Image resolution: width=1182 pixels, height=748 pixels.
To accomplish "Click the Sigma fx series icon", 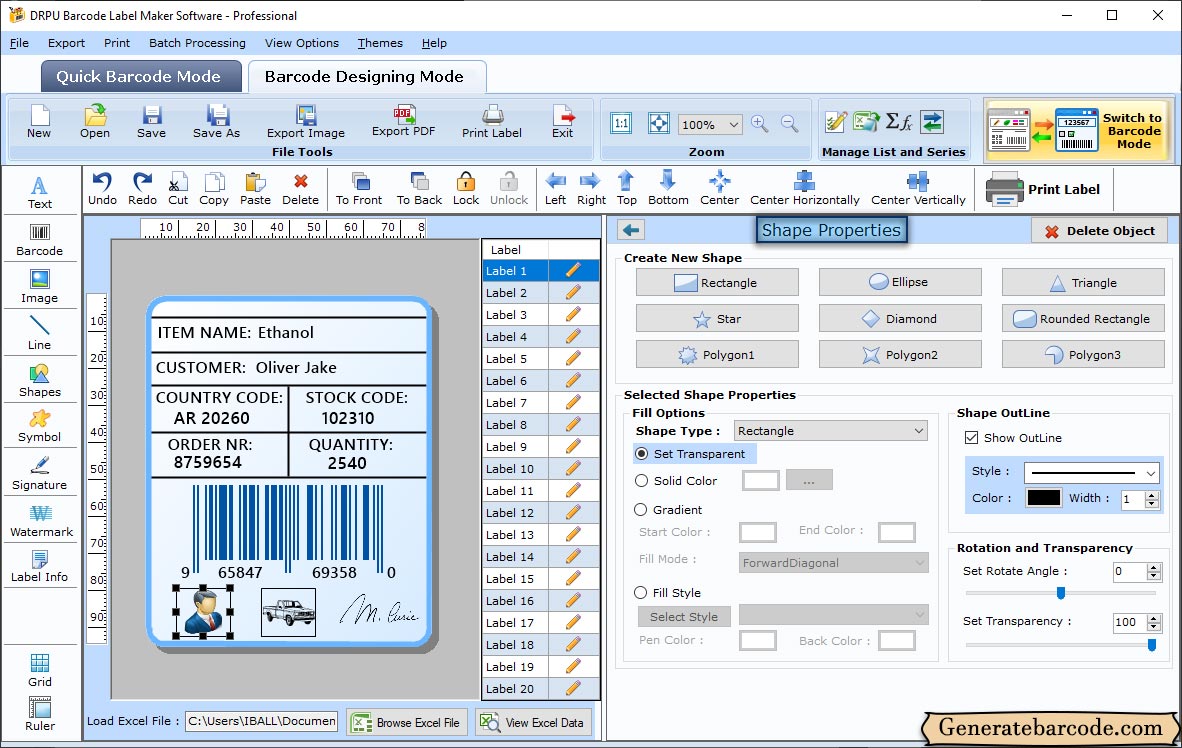I will click(x=899, y=121).
